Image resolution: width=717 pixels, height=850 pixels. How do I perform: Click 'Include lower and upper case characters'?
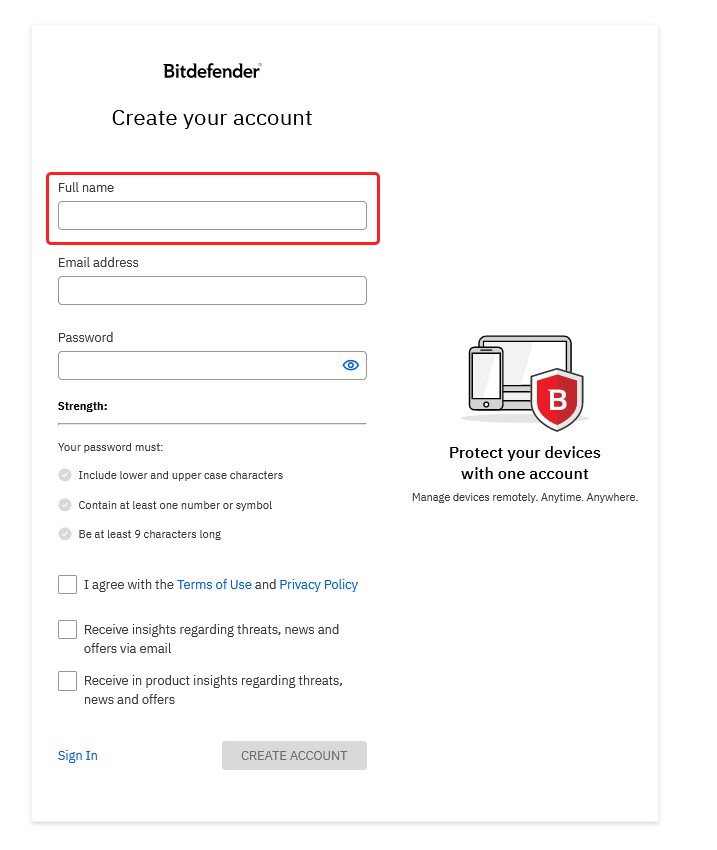click(x=180, y=475)
